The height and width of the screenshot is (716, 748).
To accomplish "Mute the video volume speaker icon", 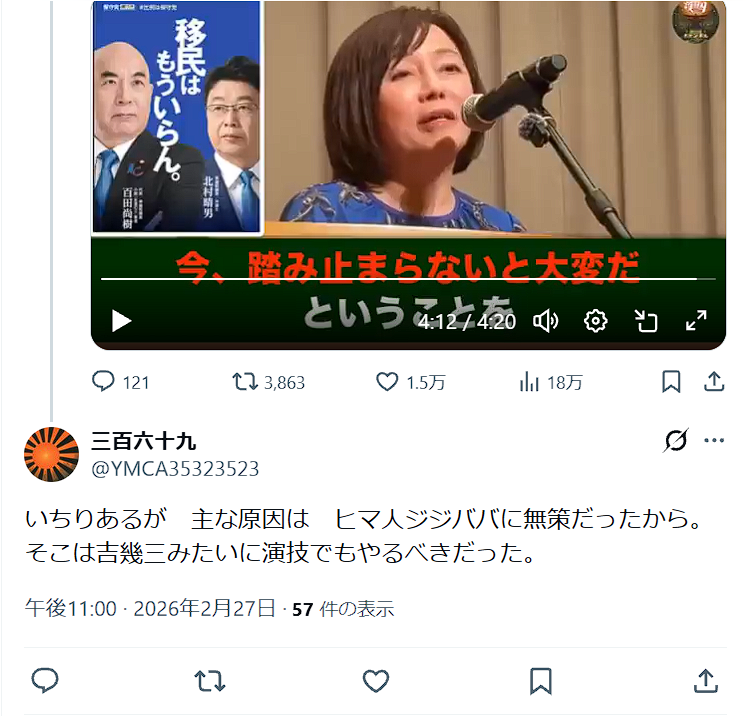I will click(x=545, y=321).
